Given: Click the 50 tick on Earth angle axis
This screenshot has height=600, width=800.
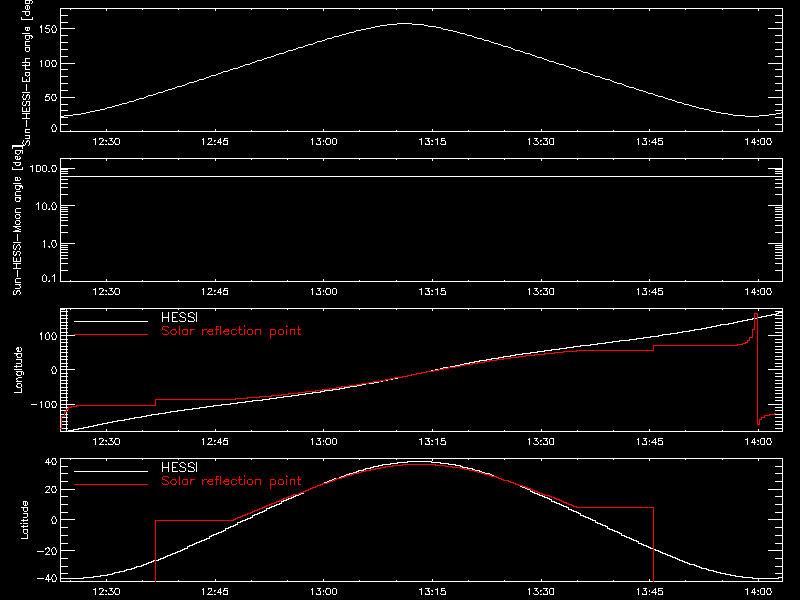Looking at the screenshot, I should click(51, 97).
